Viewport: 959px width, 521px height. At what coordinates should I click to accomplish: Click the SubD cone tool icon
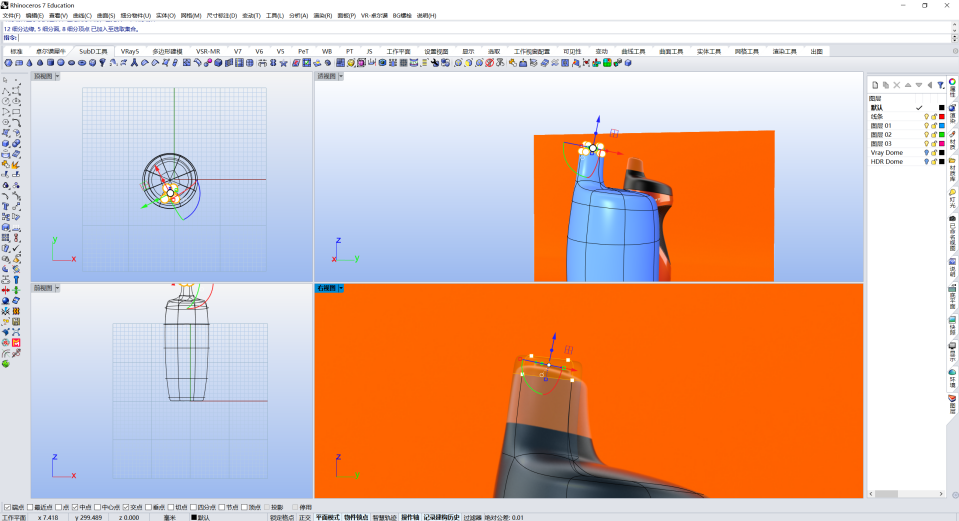pos(29,63)
